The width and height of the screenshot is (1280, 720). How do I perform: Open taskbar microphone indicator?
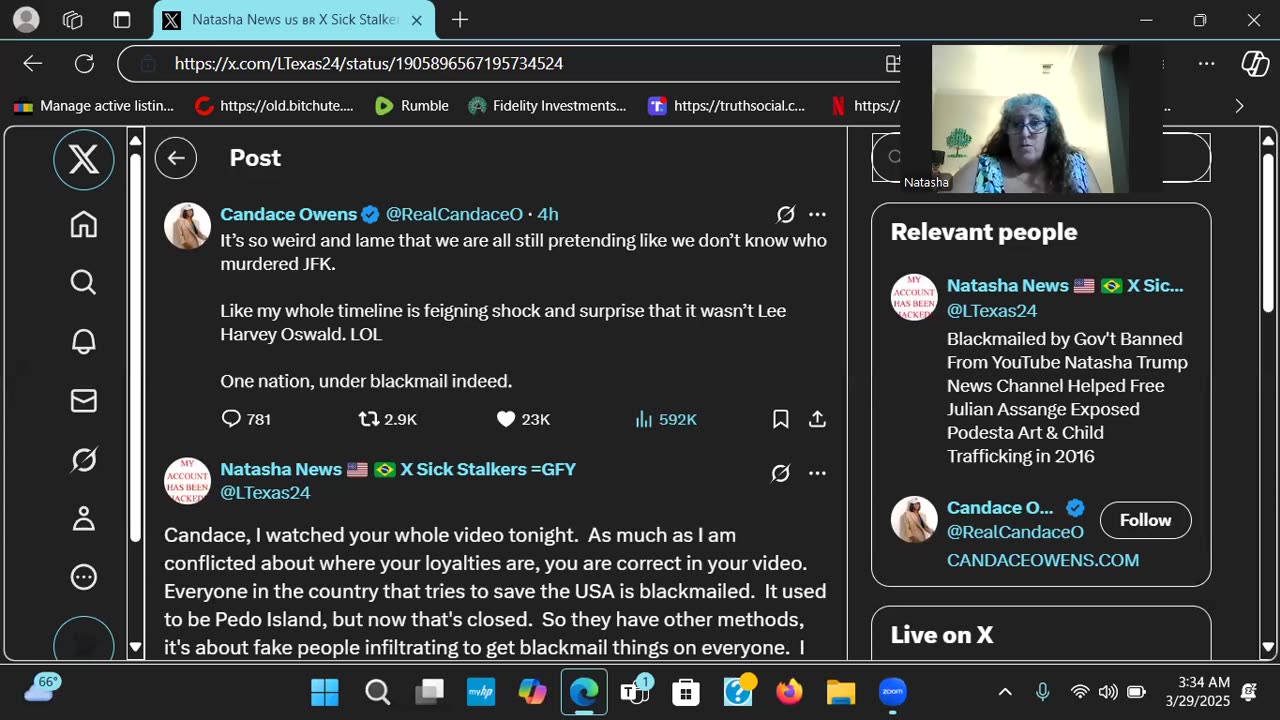click(x=1042, y=692)
